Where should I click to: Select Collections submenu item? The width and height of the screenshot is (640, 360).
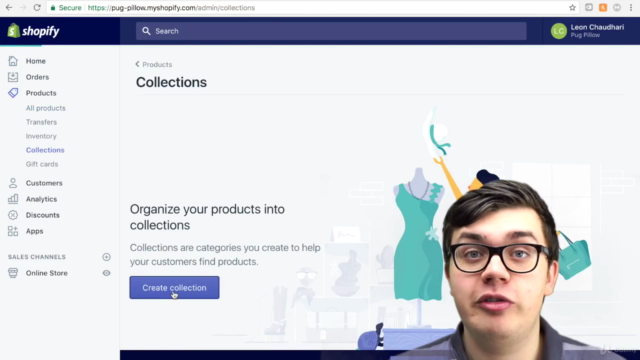(45, 150)
